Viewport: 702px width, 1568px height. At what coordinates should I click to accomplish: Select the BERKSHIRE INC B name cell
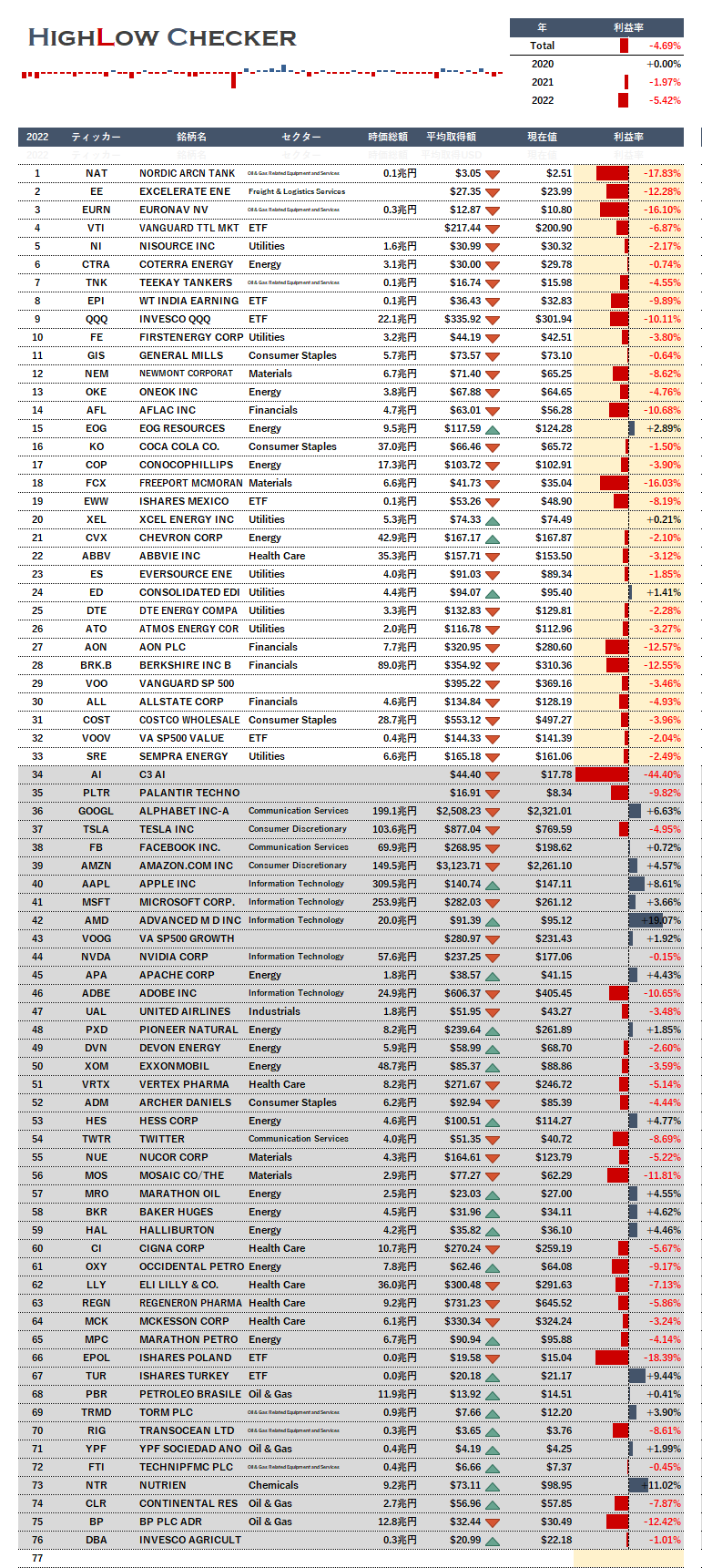186,665
